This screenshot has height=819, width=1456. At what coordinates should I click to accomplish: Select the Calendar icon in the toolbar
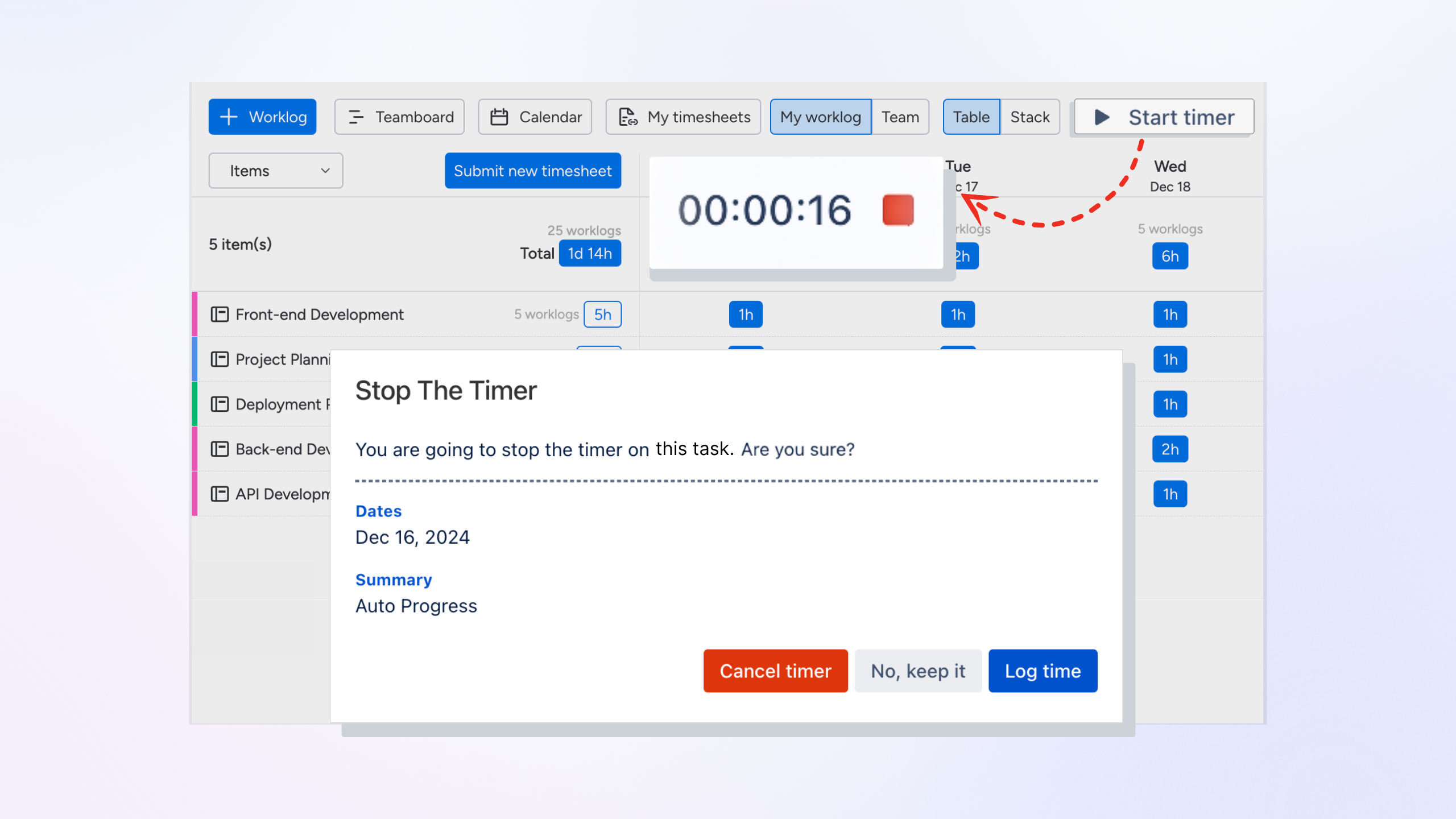(x=499, y=117)
